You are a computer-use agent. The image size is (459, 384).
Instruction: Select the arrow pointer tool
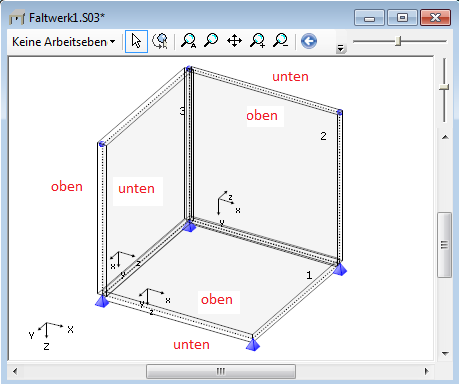pyautogui.click(x=136, y=41)
